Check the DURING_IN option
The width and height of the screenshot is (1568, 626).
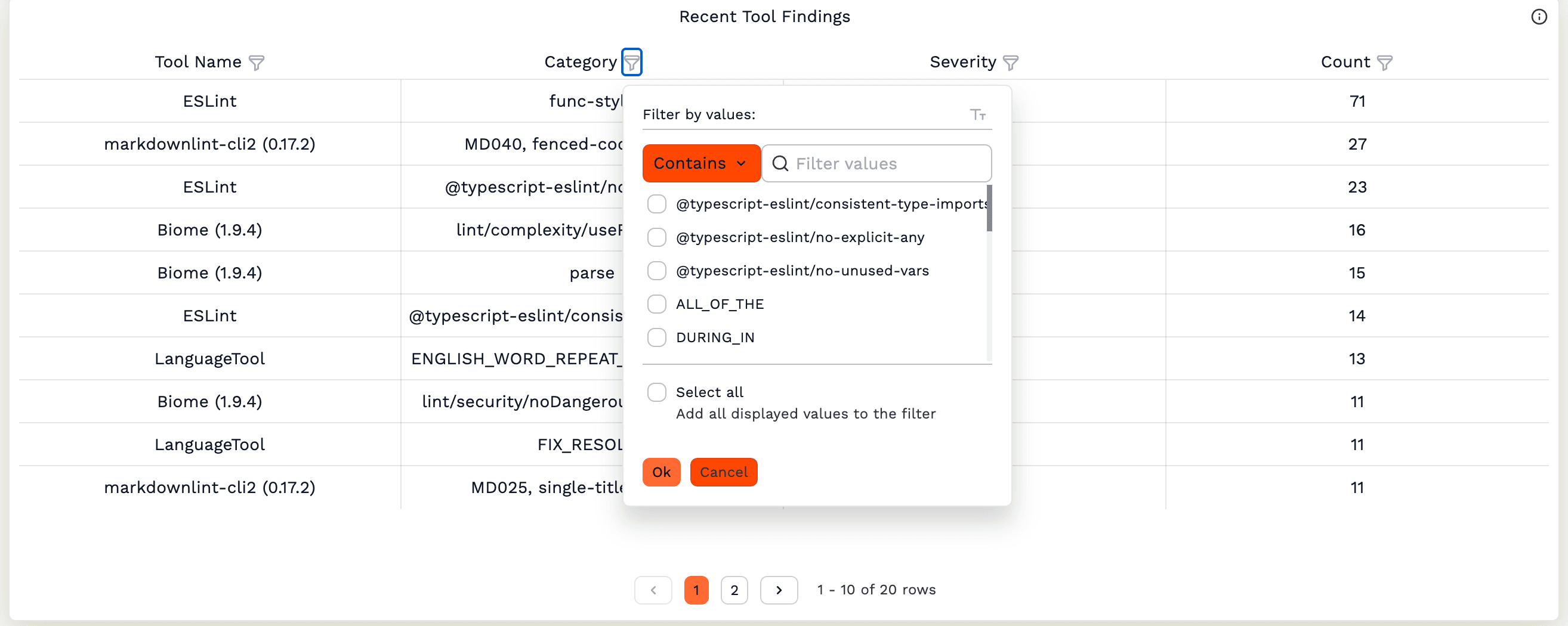[x=657, y=337]
